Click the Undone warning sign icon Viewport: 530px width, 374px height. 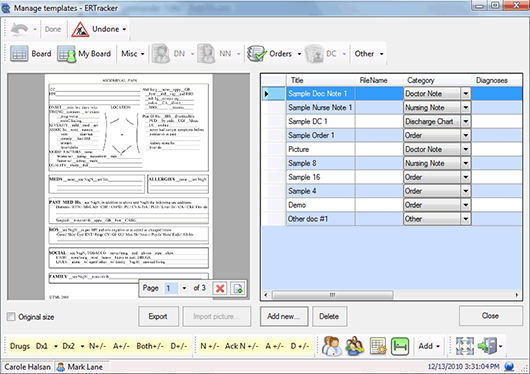point(80,29)
